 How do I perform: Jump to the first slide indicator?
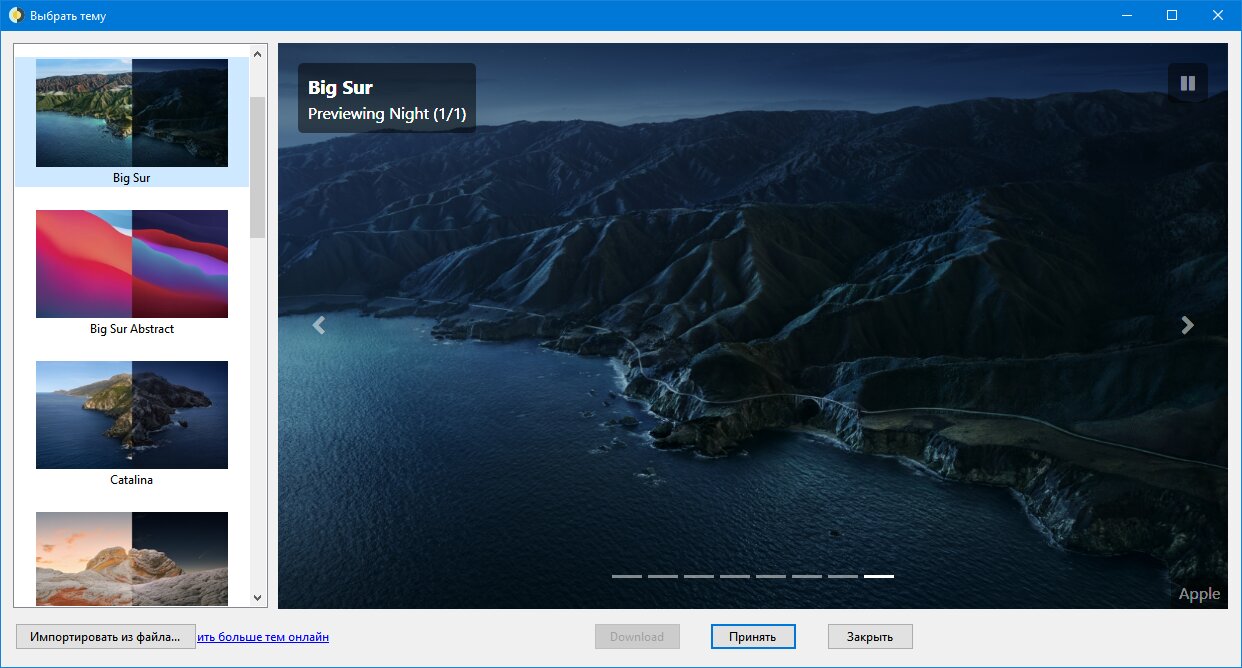coord(627,576)
